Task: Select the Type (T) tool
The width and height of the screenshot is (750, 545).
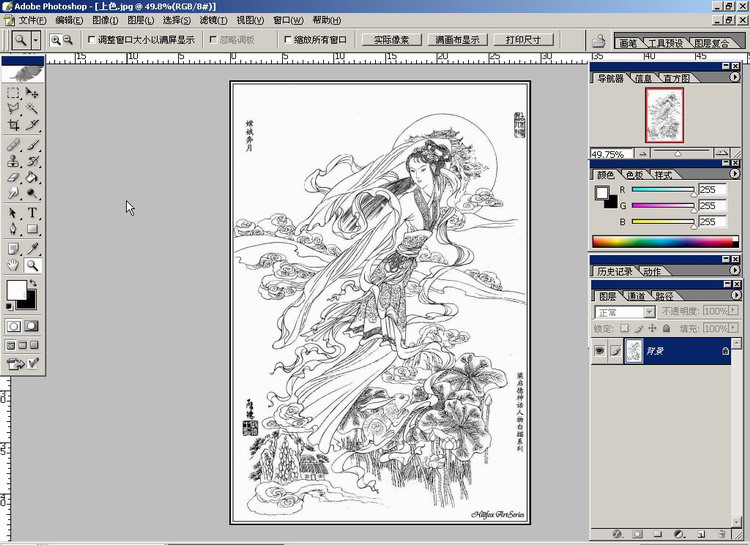Action: click(32, 213)
